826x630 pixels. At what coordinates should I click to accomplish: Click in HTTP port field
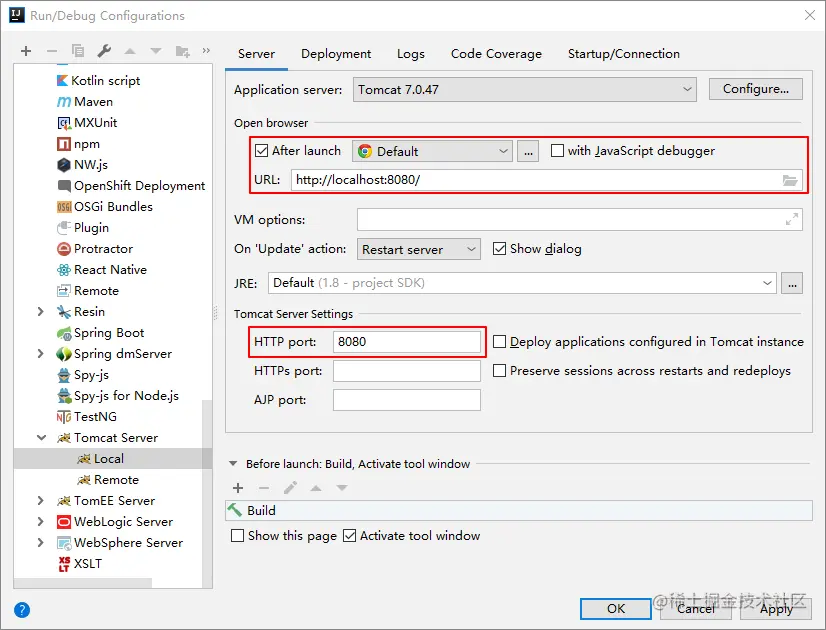coord(407,342)
